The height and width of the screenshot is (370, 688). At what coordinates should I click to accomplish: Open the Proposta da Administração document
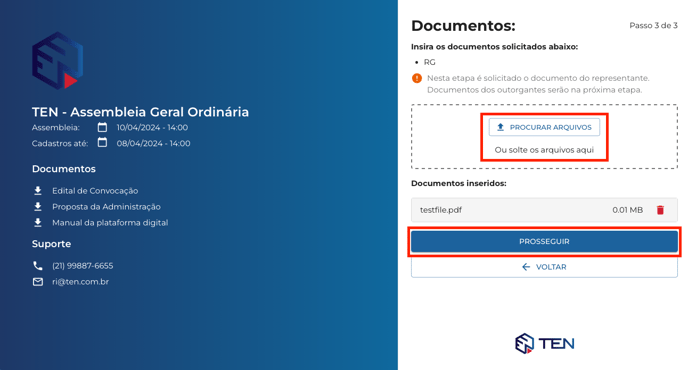point(106,207)
